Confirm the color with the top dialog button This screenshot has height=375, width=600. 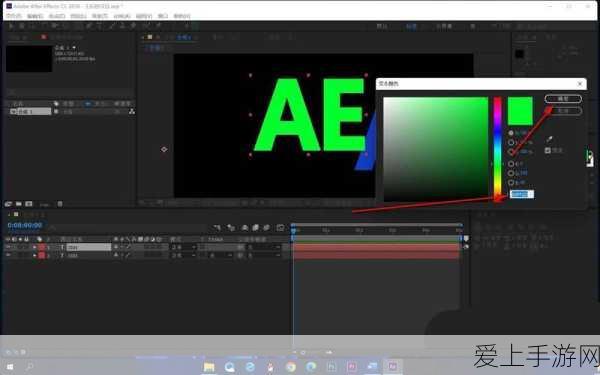coord(563,99)
